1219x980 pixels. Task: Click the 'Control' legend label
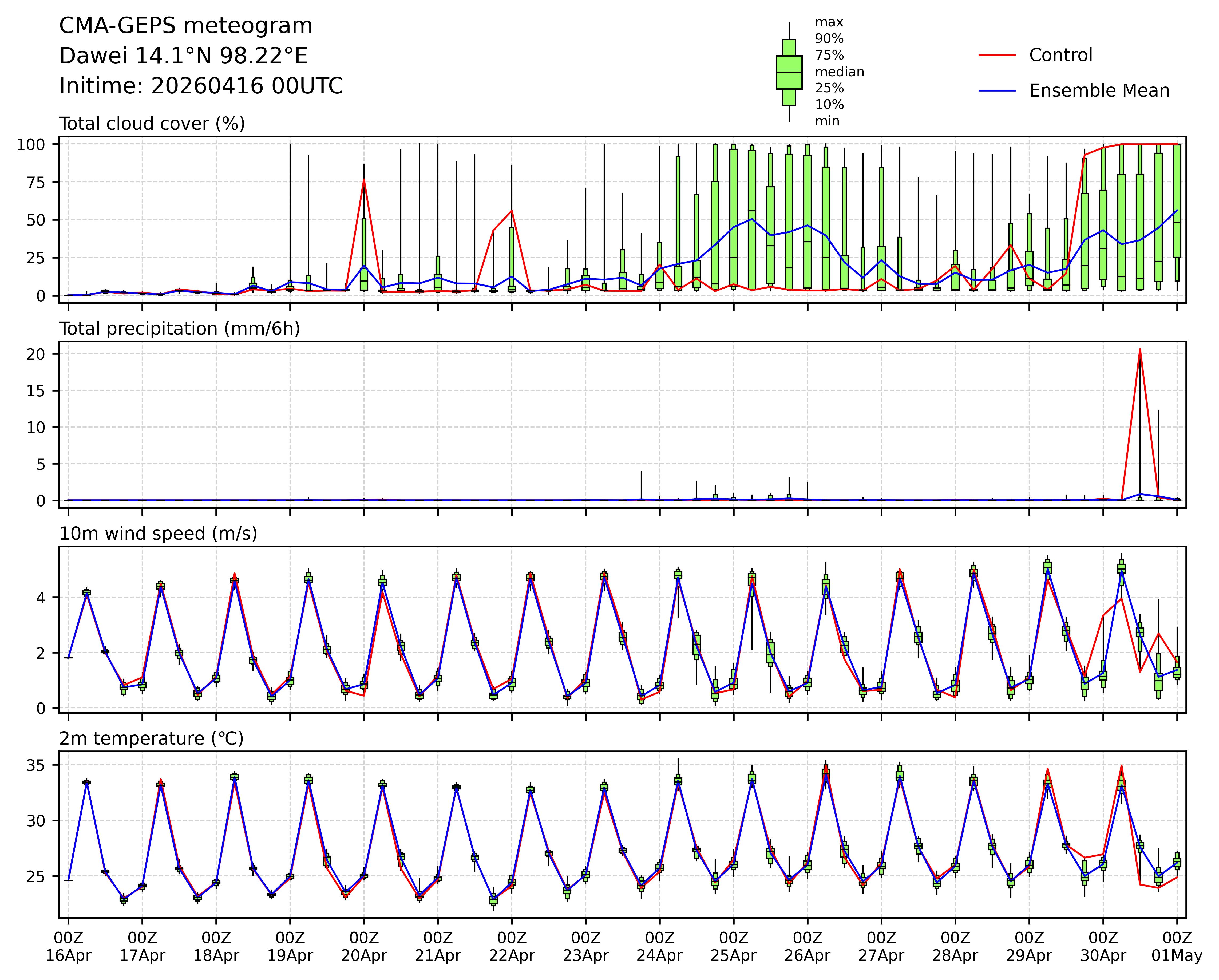(x=1061, y=56)
